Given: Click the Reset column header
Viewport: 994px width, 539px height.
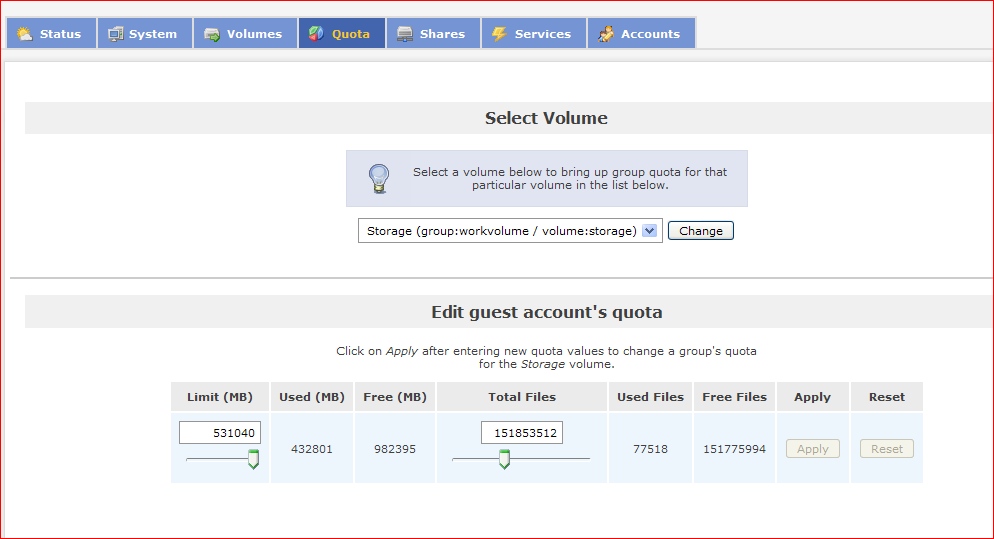Looking at the screenshot, I should pos(886,397).
